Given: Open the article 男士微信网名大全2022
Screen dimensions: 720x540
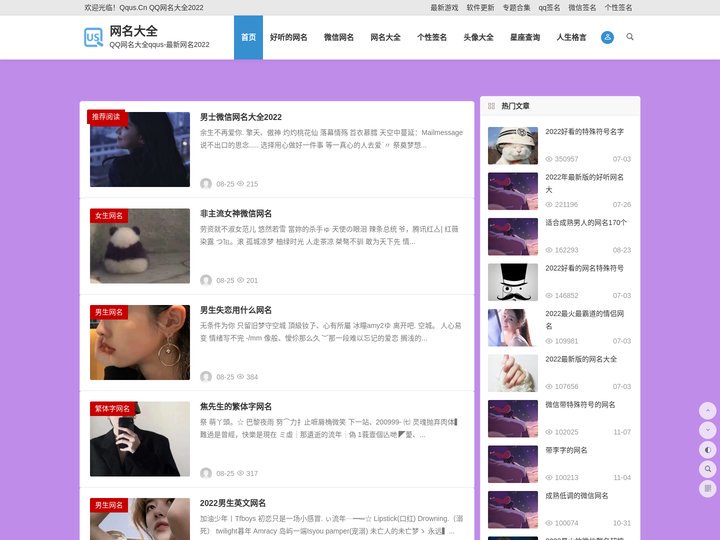Looking at the screenshot, I should (241, 117).
